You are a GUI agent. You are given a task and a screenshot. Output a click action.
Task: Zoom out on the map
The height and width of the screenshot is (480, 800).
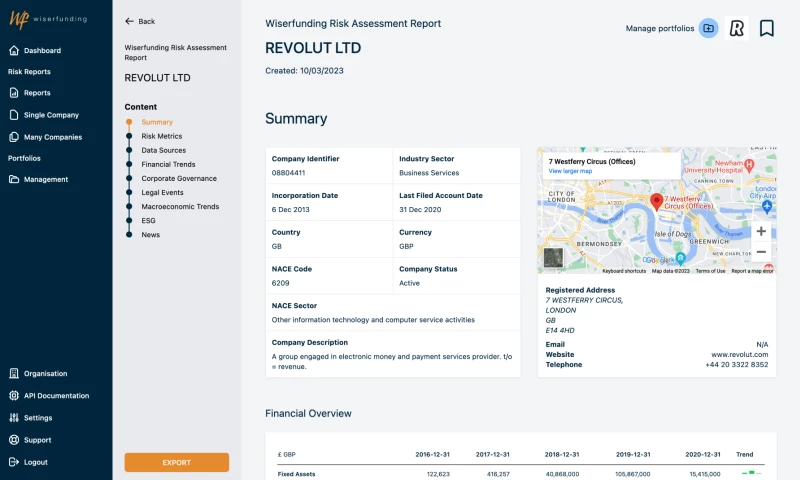point(761,252)
